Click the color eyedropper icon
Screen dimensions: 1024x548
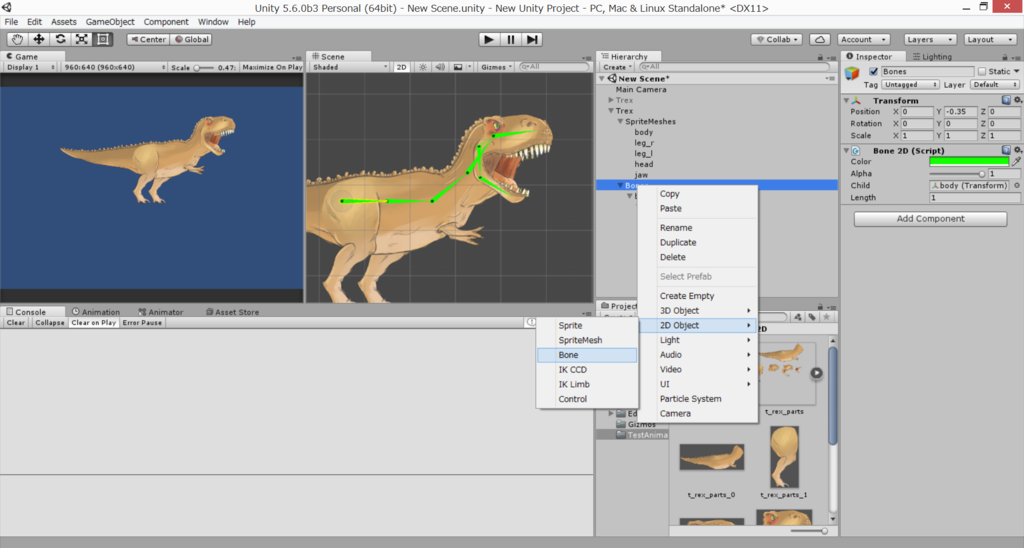tap(1016, 161)
